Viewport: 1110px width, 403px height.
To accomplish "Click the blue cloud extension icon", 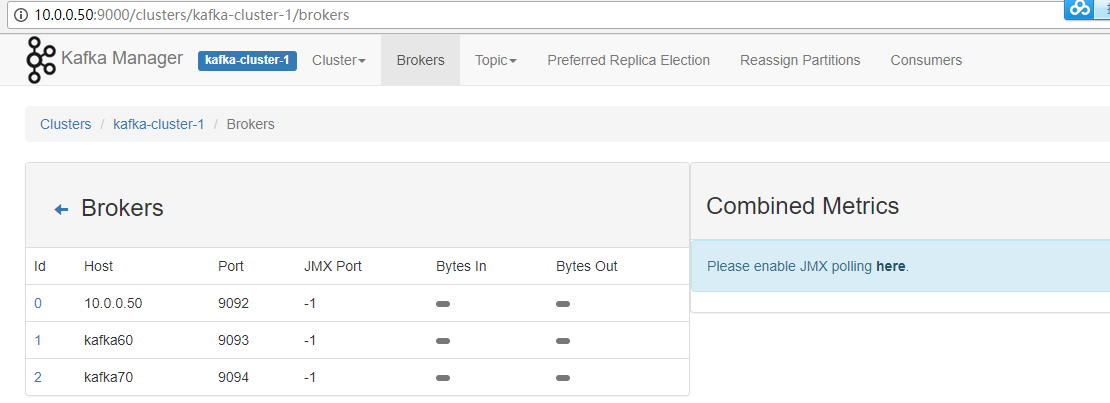I will [1079, 8].
